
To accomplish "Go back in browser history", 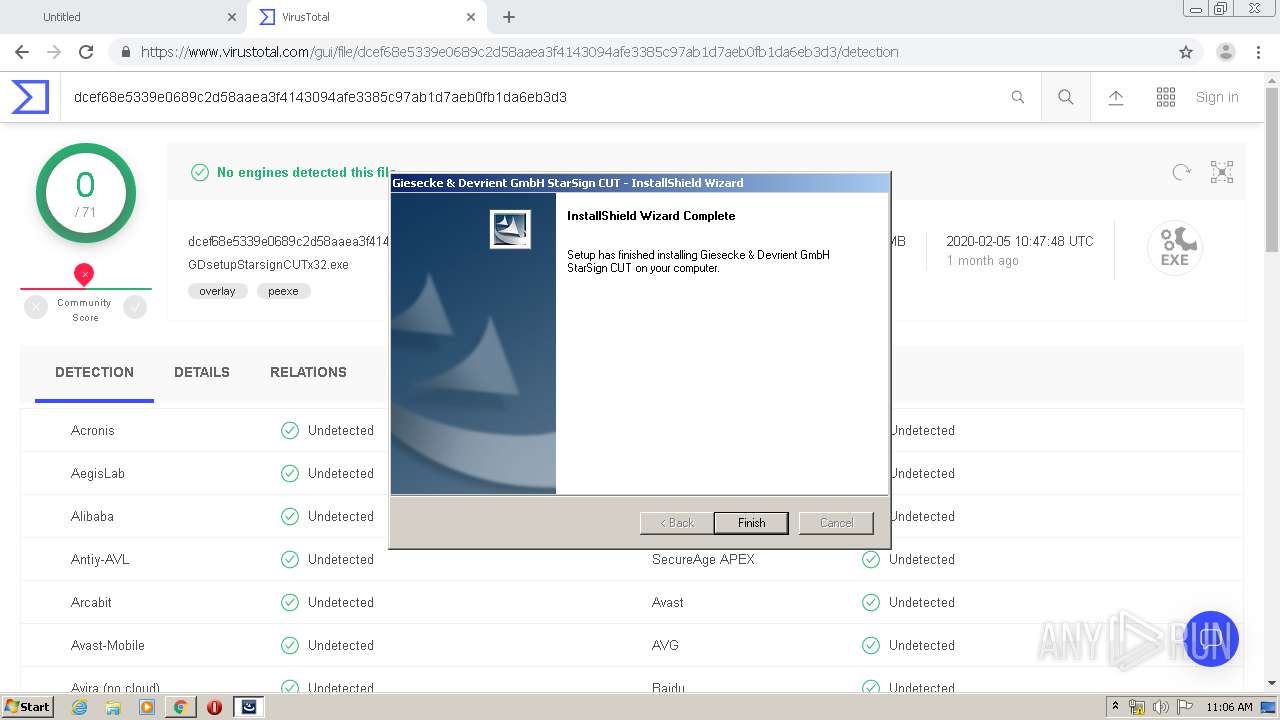I will click(x=22, y=52).
